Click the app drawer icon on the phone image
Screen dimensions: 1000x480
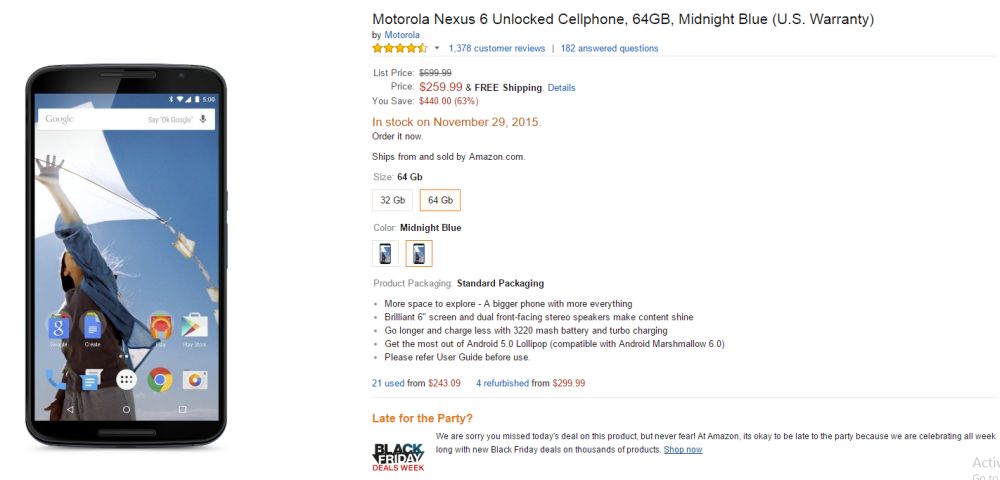click(126, 379)
